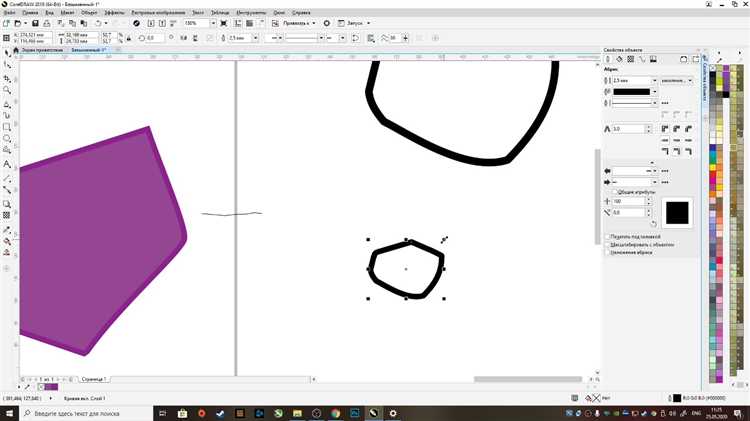The width and height of the screenshot is (750, 421).
Task: Select the Crop tool
Action: tap(7, 78)
